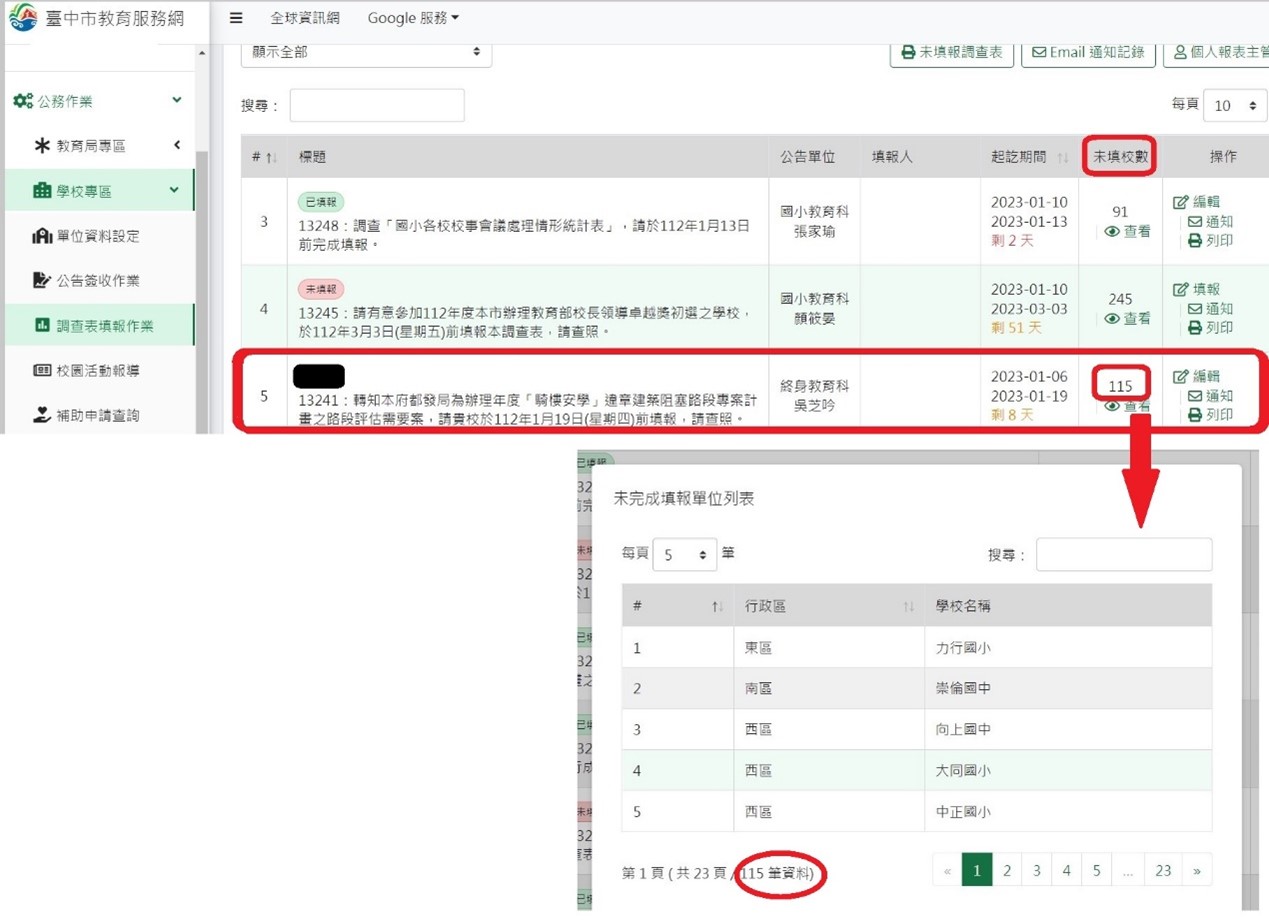
Task: Open 校園活動報導 sidebar item
Action: coord(97,370)
